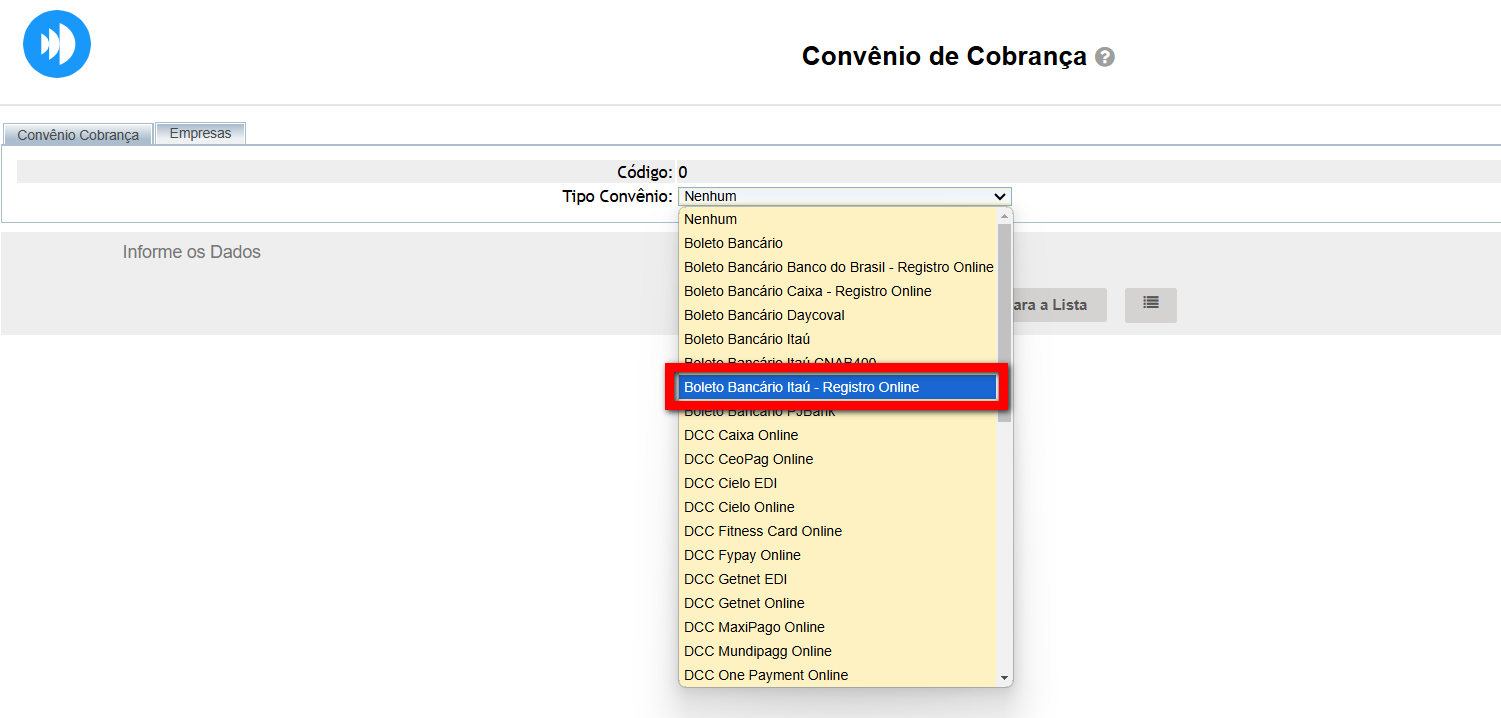Pick DCC MaxiPago Online option
The image size is (1501, 718).
tap(838, 627)
